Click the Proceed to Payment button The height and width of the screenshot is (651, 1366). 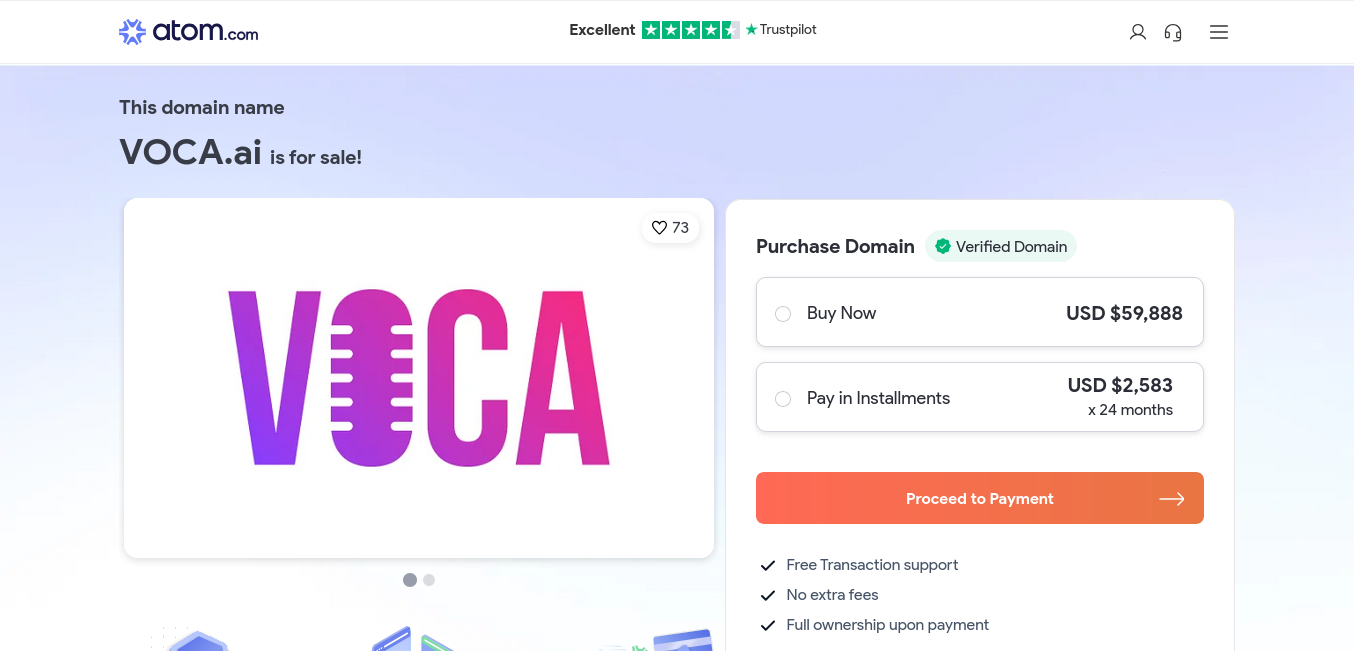point(979,498)
